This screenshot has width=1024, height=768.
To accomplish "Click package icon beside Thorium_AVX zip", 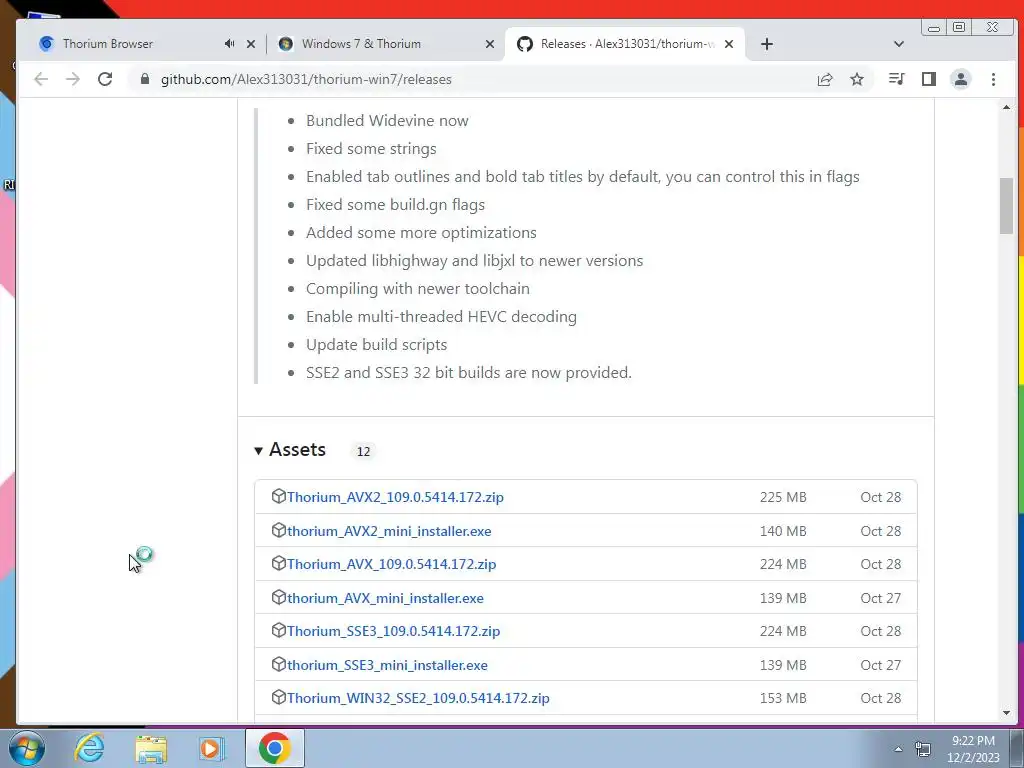I will point(279,564).
